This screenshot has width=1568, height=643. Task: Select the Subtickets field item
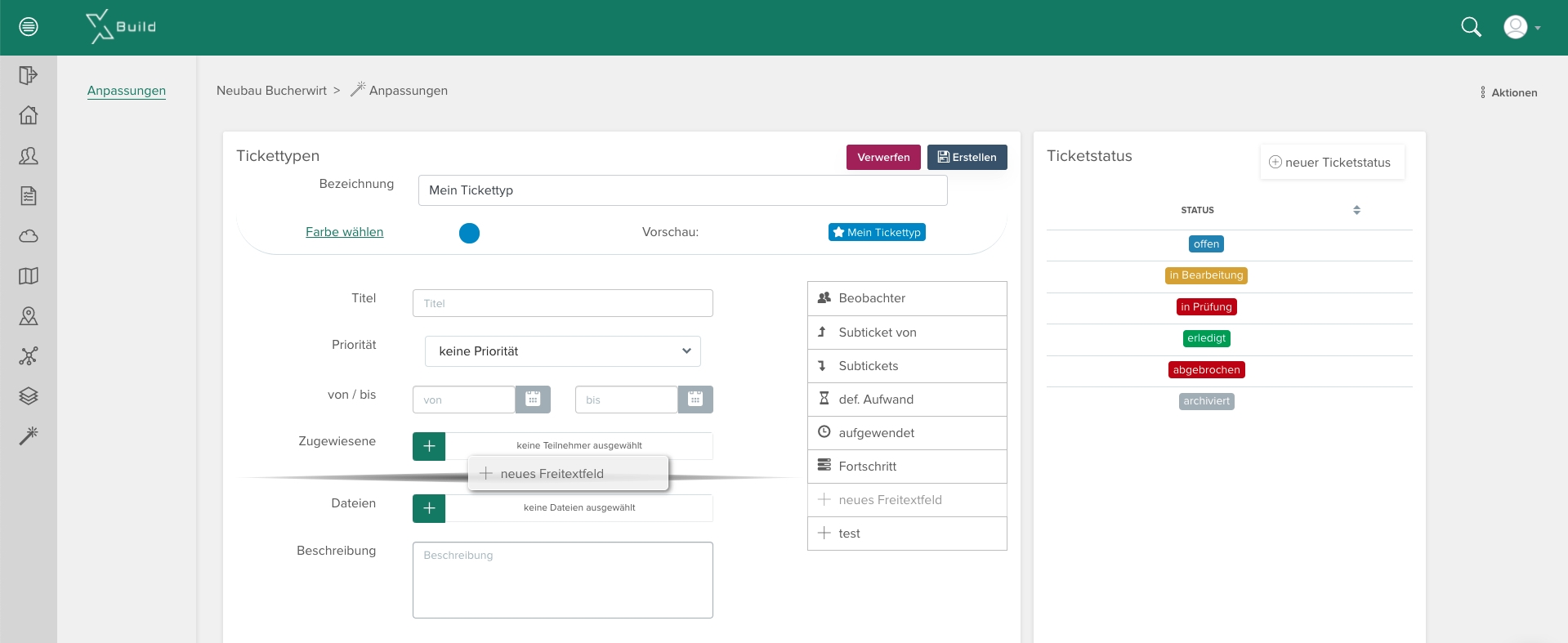tap(907, 366)
